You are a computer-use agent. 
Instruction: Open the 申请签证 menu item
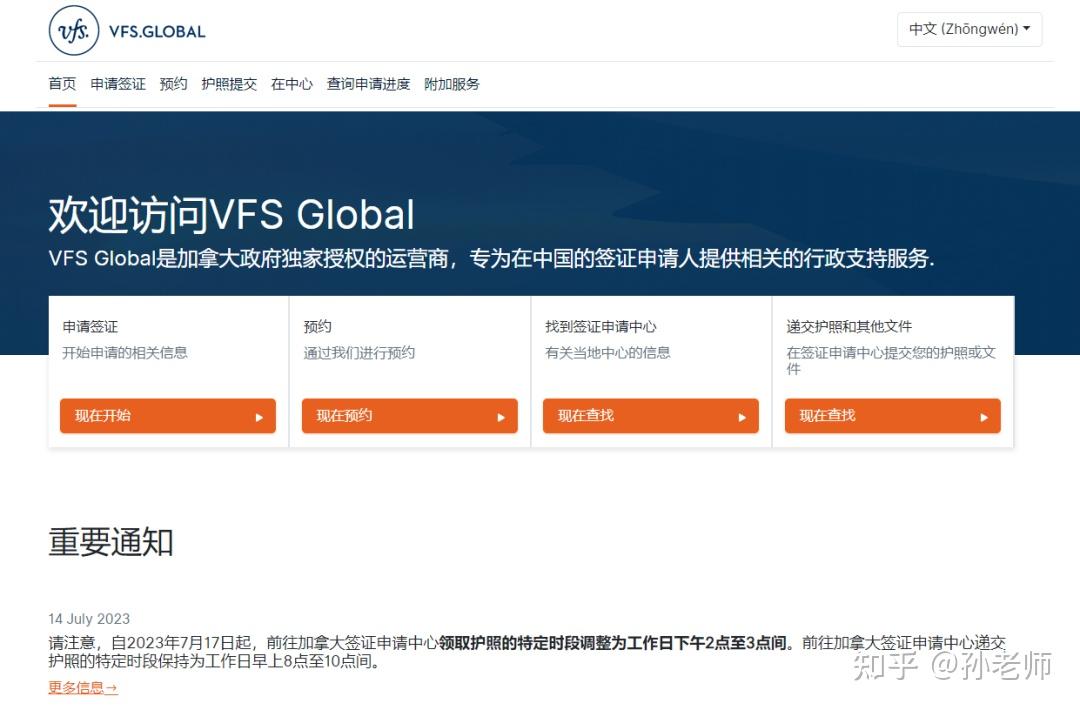117,84
